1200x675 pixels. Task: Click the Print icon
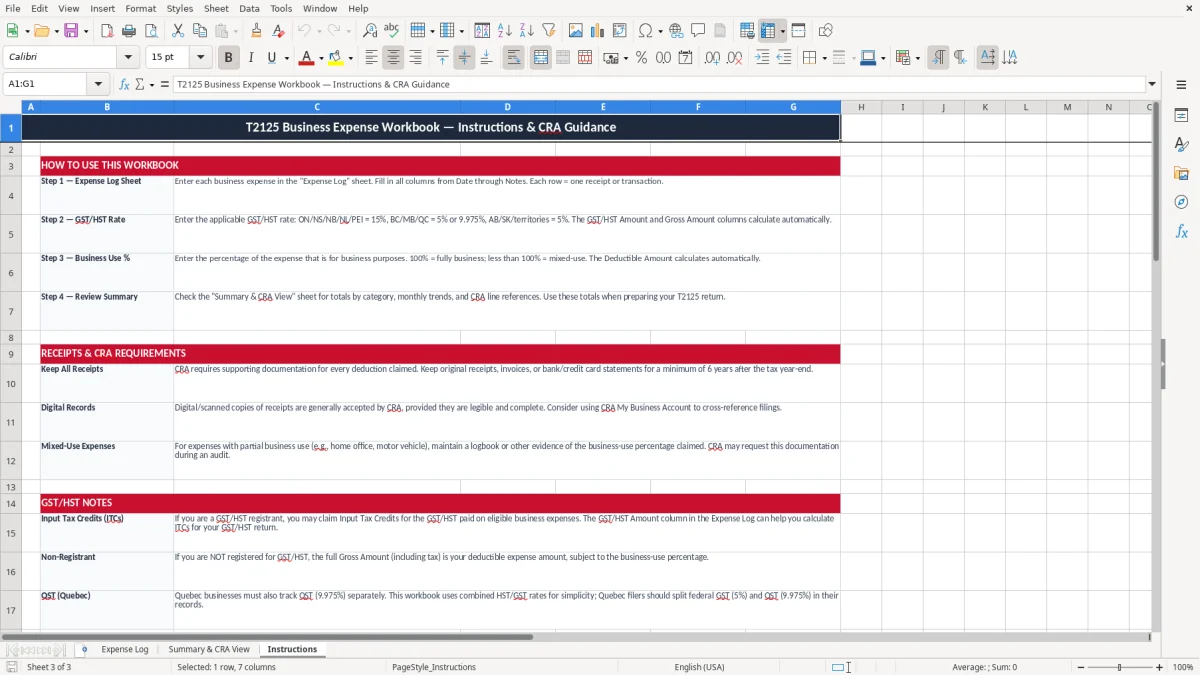click(x=129, y=31)
